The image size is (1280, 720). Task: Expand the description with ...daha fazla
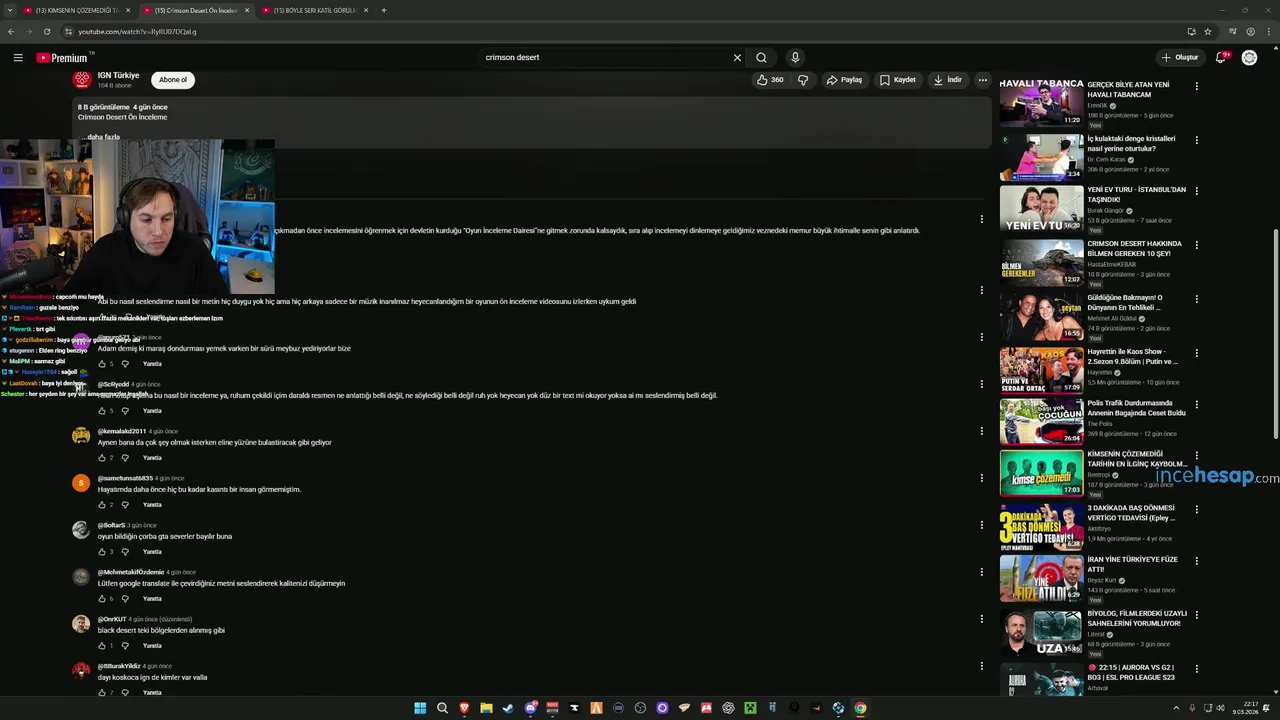101,137
